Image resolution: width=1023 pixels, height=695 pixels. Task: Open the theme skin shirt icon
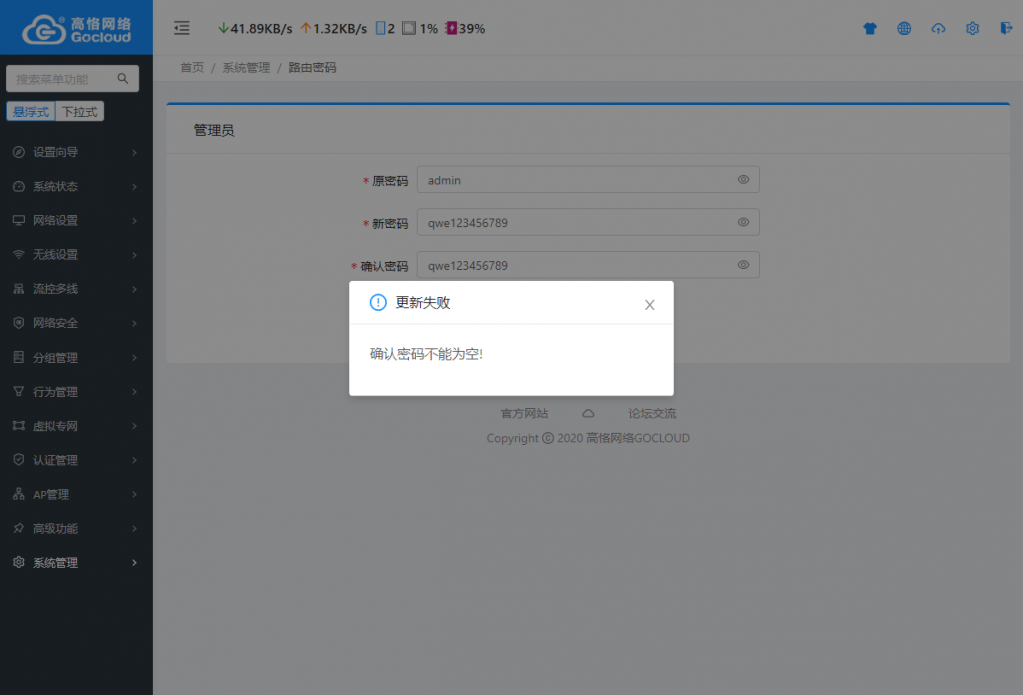click(870, 28)
